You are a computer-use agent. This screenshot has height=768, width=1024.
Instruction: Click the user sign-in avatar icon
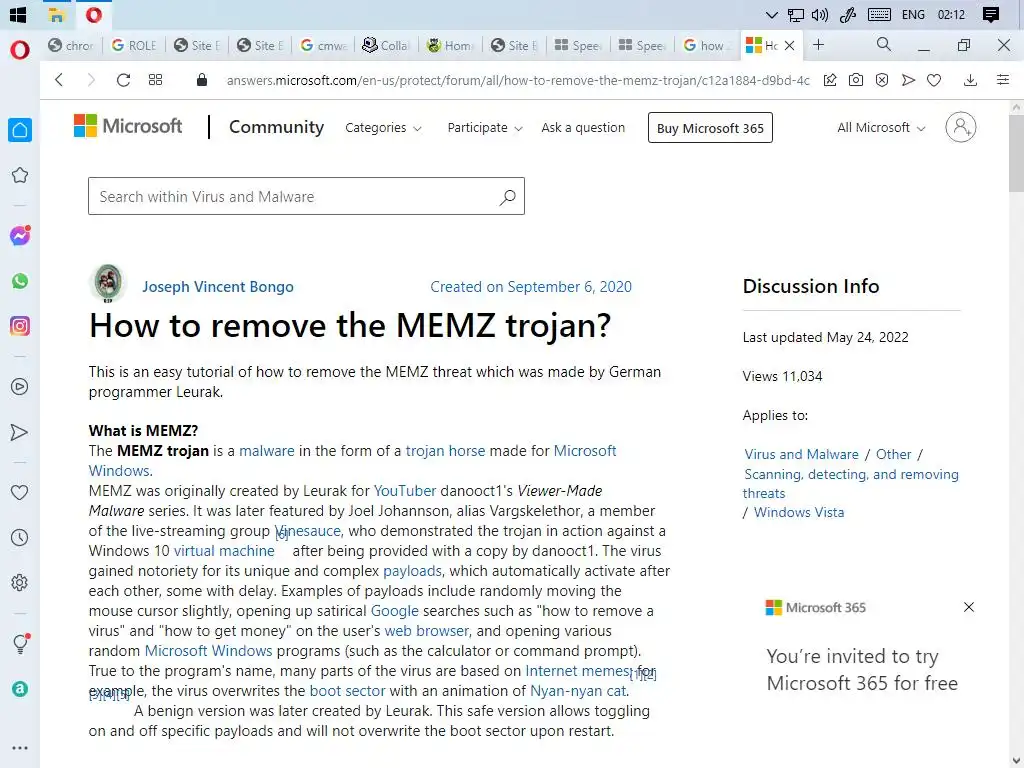click(961, 127)
